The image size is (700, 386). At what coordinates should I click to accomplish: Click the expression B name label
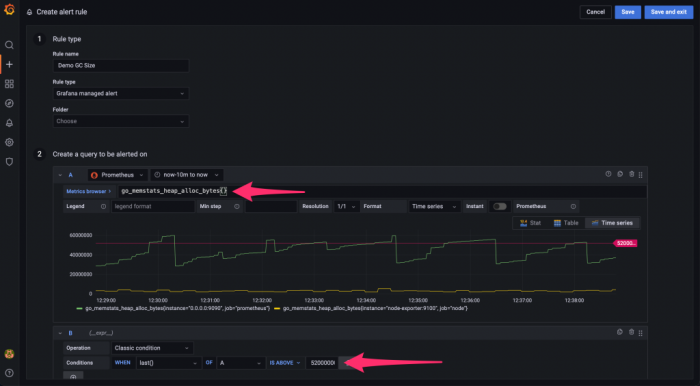[x=70, y=333]
